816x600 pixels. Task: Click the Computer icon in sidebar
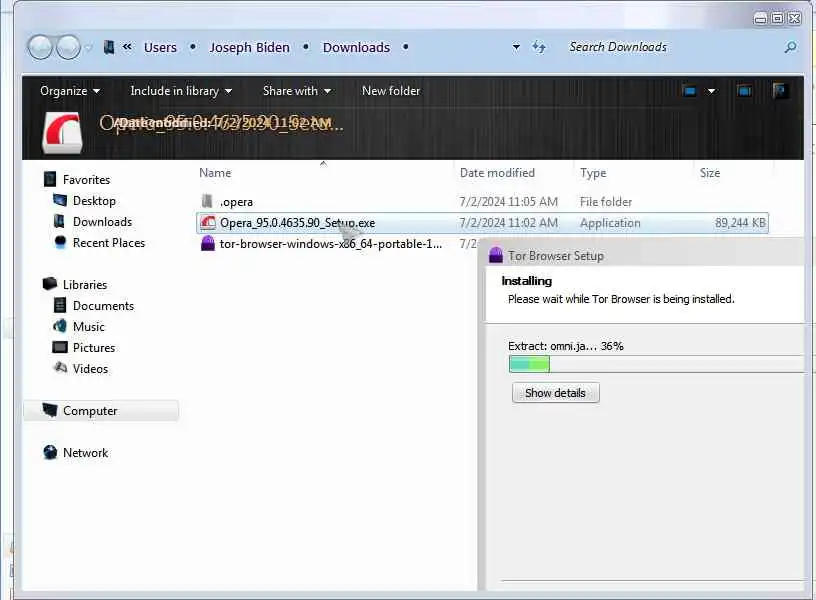click(50, 410)
